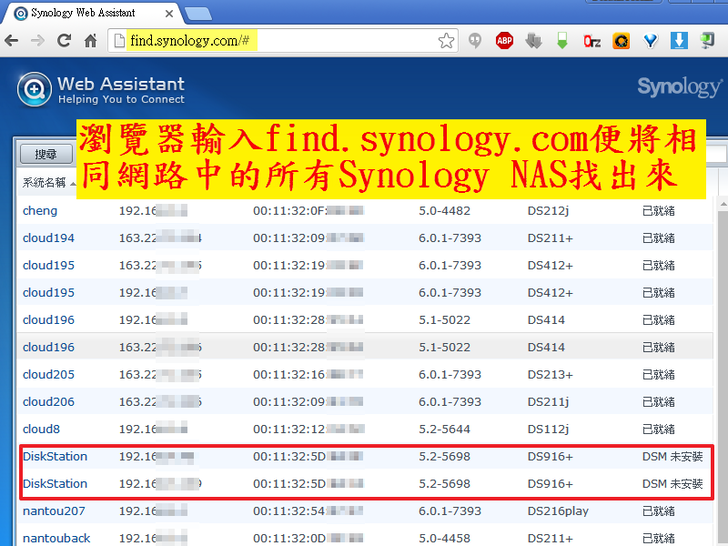Sort by the 系統名稱 column header

click(44, 183)
